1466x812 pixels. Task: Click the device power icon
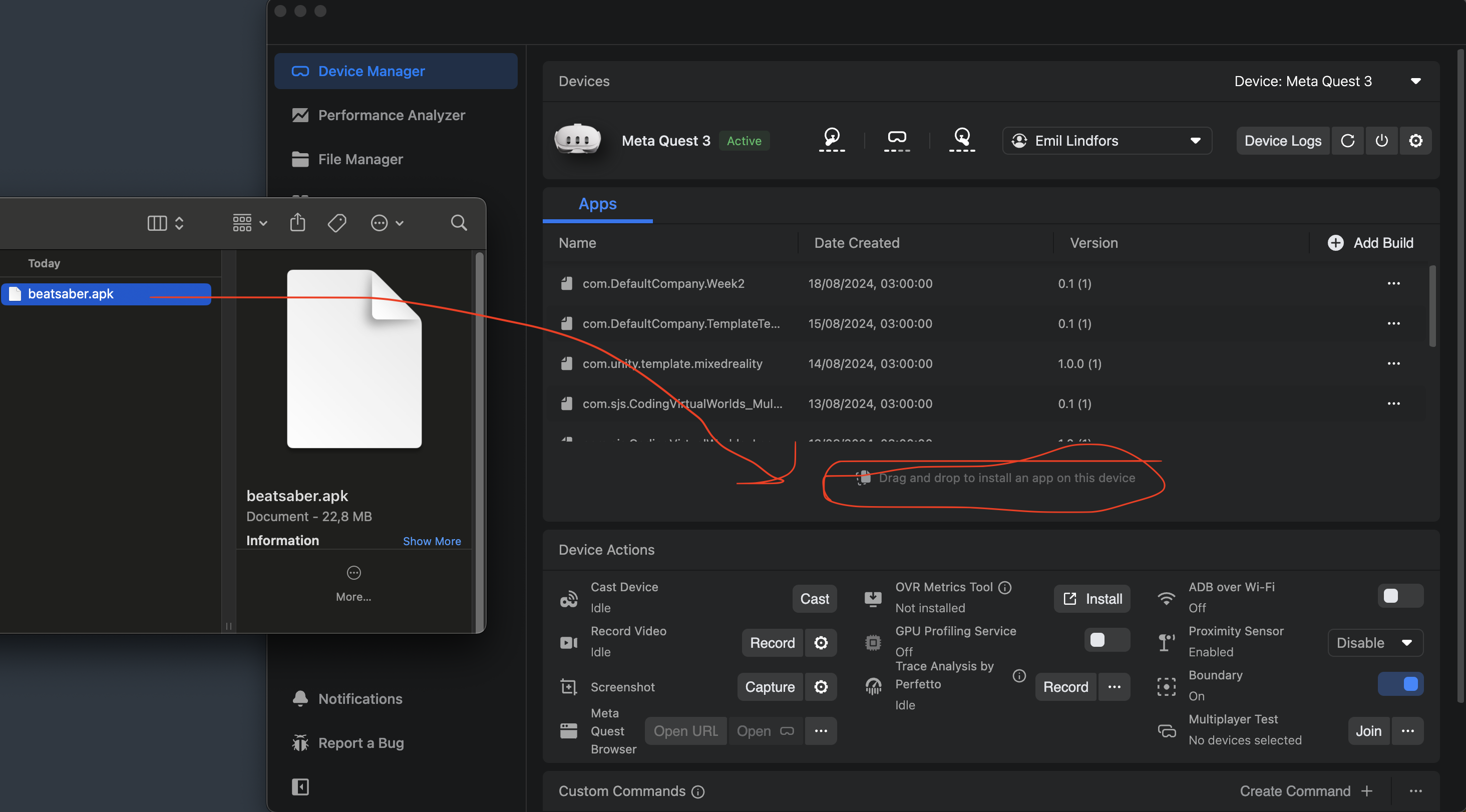click(x=1381, y=141)
